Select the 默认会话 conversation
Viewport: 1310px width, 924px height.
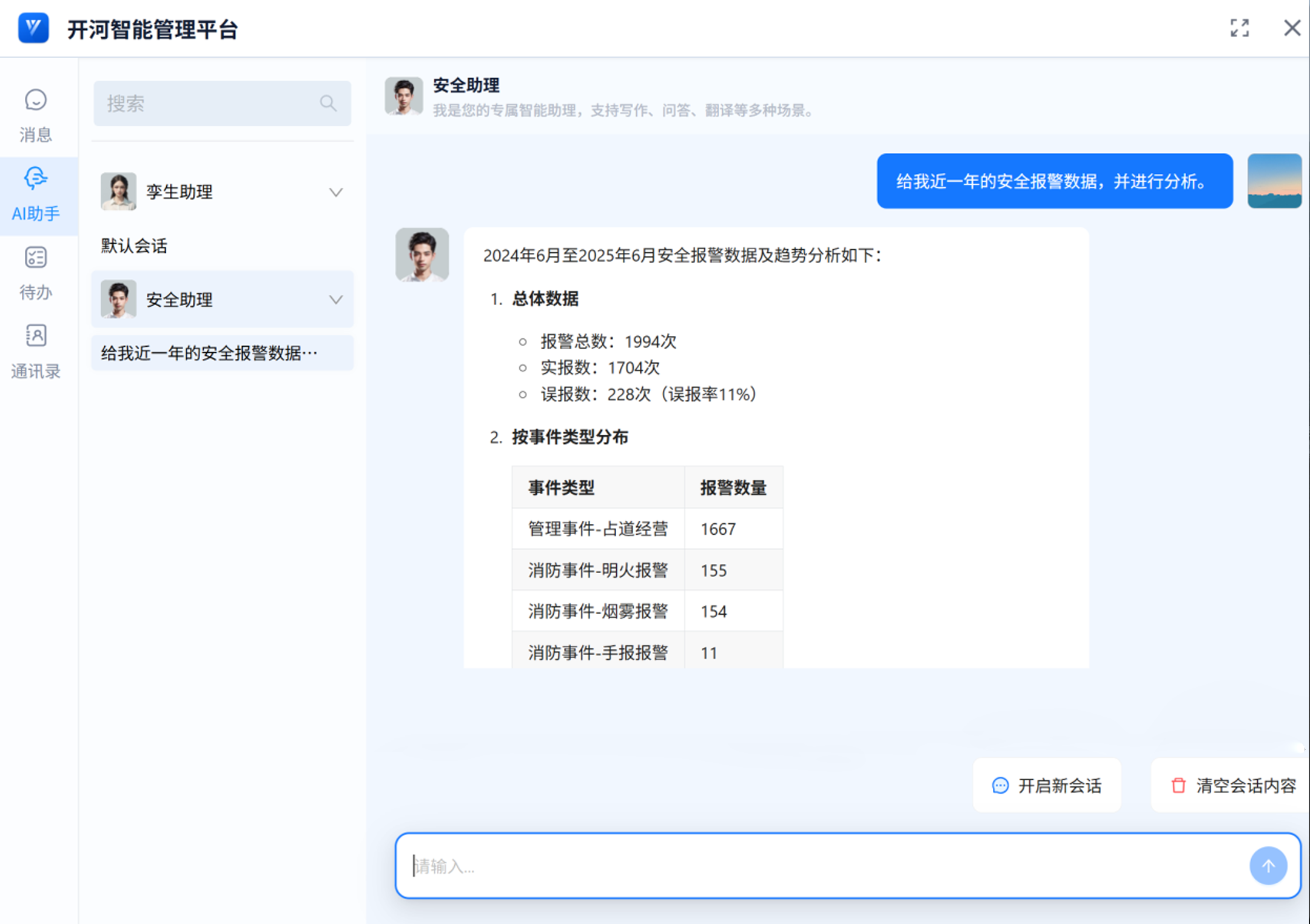tap(134, 246)
